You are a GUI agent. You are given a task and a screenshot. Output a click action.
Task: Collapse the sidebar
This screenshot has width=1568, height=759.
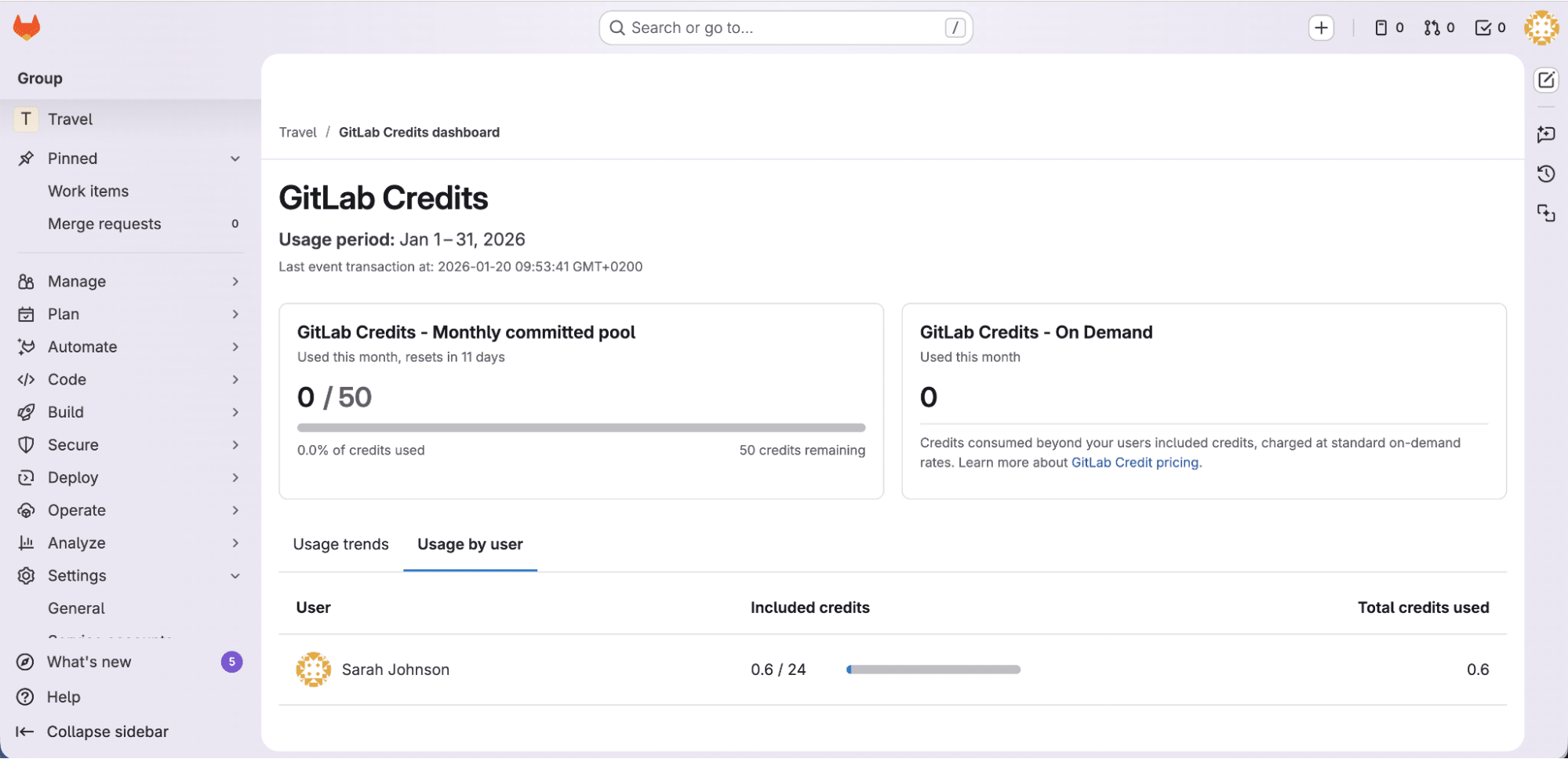[x=107, y=731]
